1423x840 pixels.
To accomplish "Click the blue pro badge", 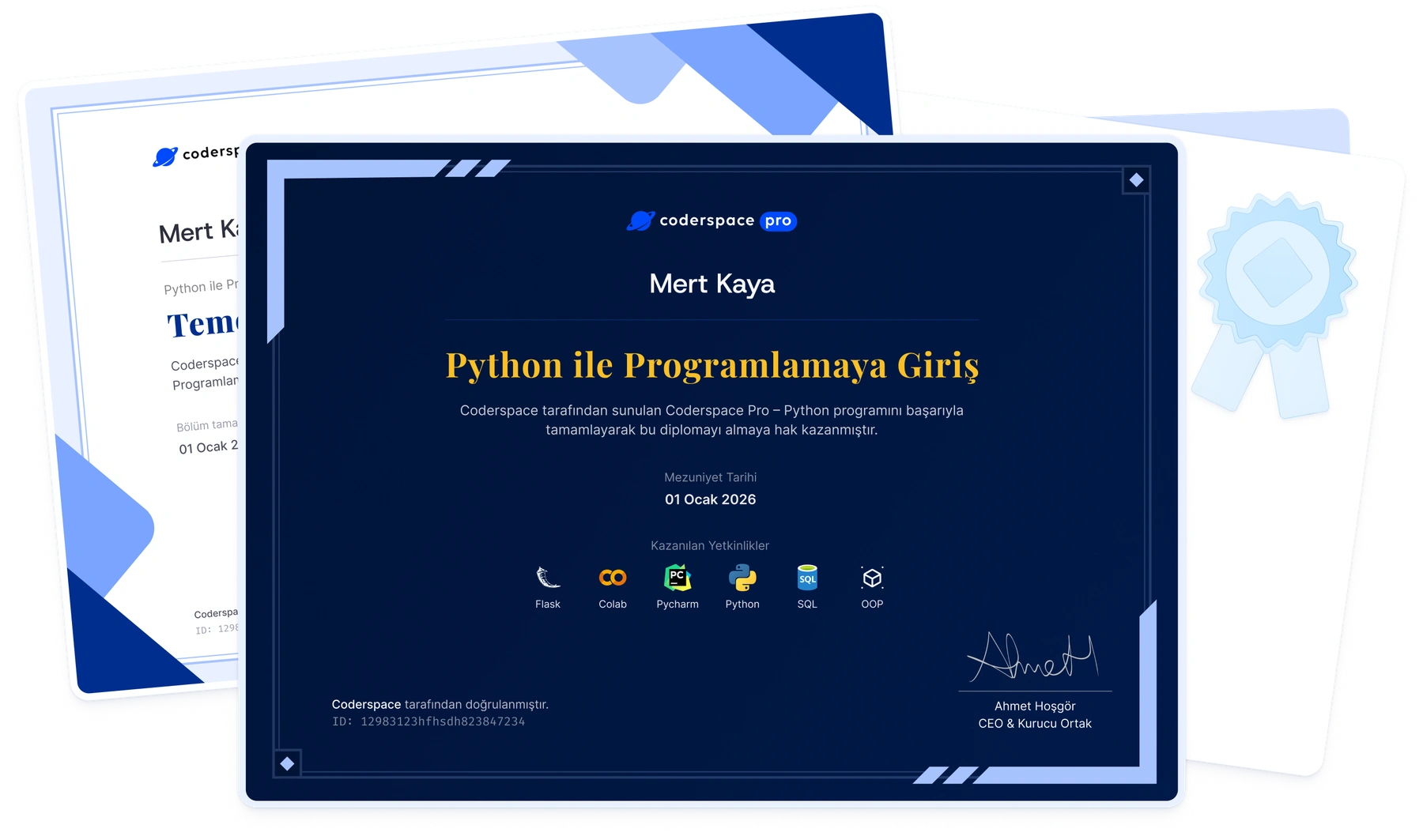I will tap(778, 221).
